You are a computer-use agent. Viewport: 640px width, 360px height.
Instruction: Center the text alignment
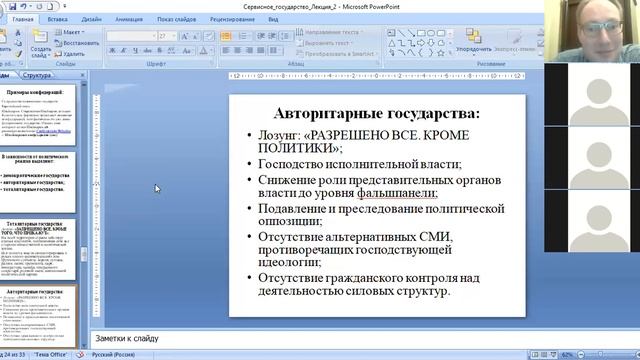point(238,51)
